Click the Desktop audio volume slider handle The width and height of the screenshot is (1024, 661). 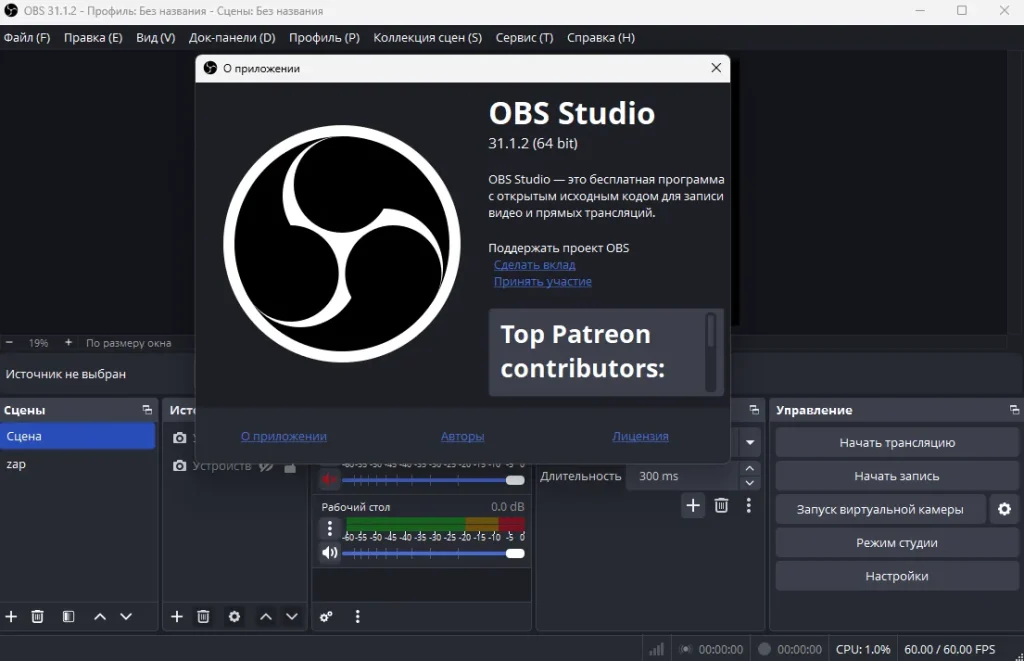coord(515,553)
